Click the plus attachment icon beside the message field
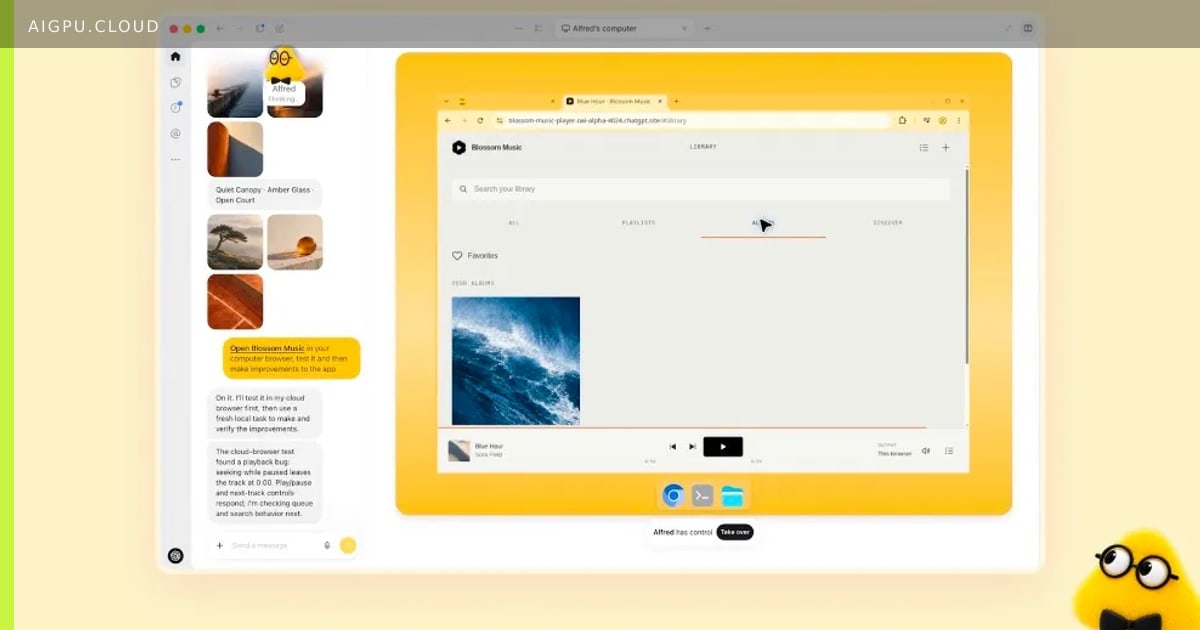Viewport: 1200px width, 630px height. (220, 545)
